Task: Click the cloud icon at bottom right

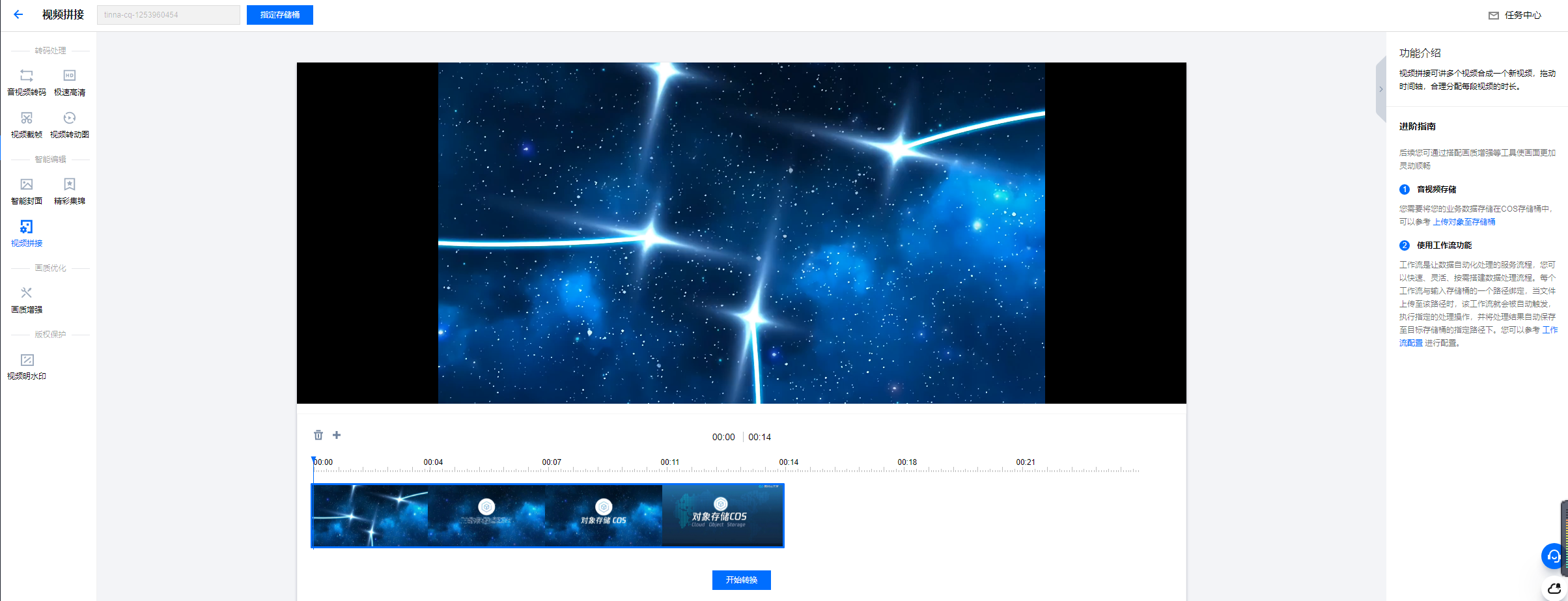Action: (x=1554, y=589)
